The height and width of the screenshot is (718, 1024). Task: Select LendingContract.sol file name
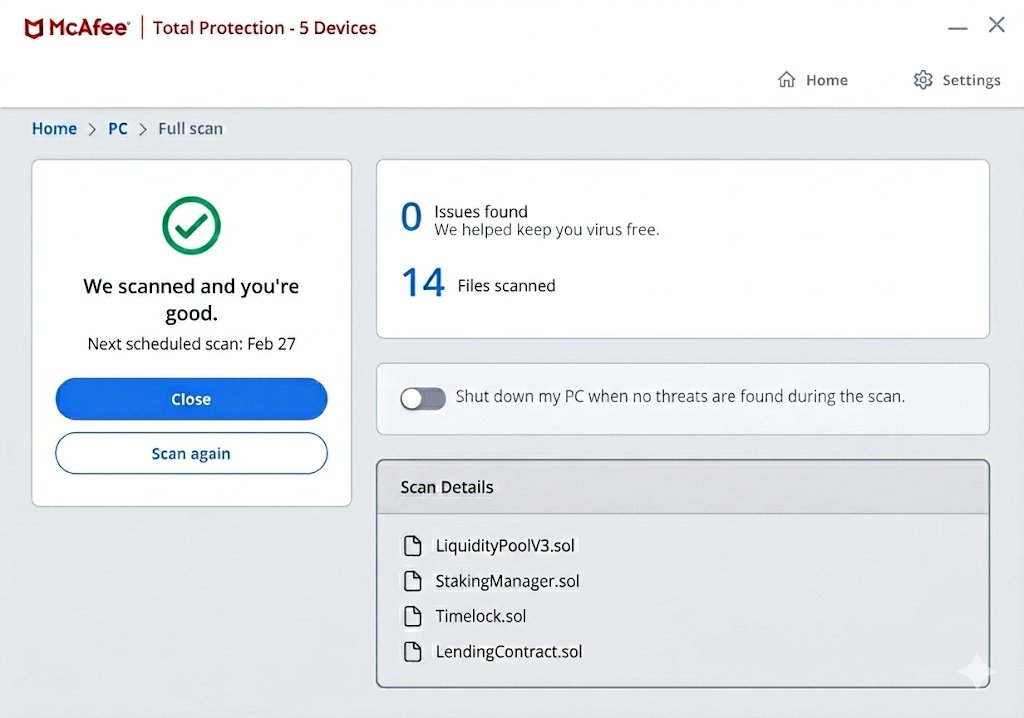point(509,651)
